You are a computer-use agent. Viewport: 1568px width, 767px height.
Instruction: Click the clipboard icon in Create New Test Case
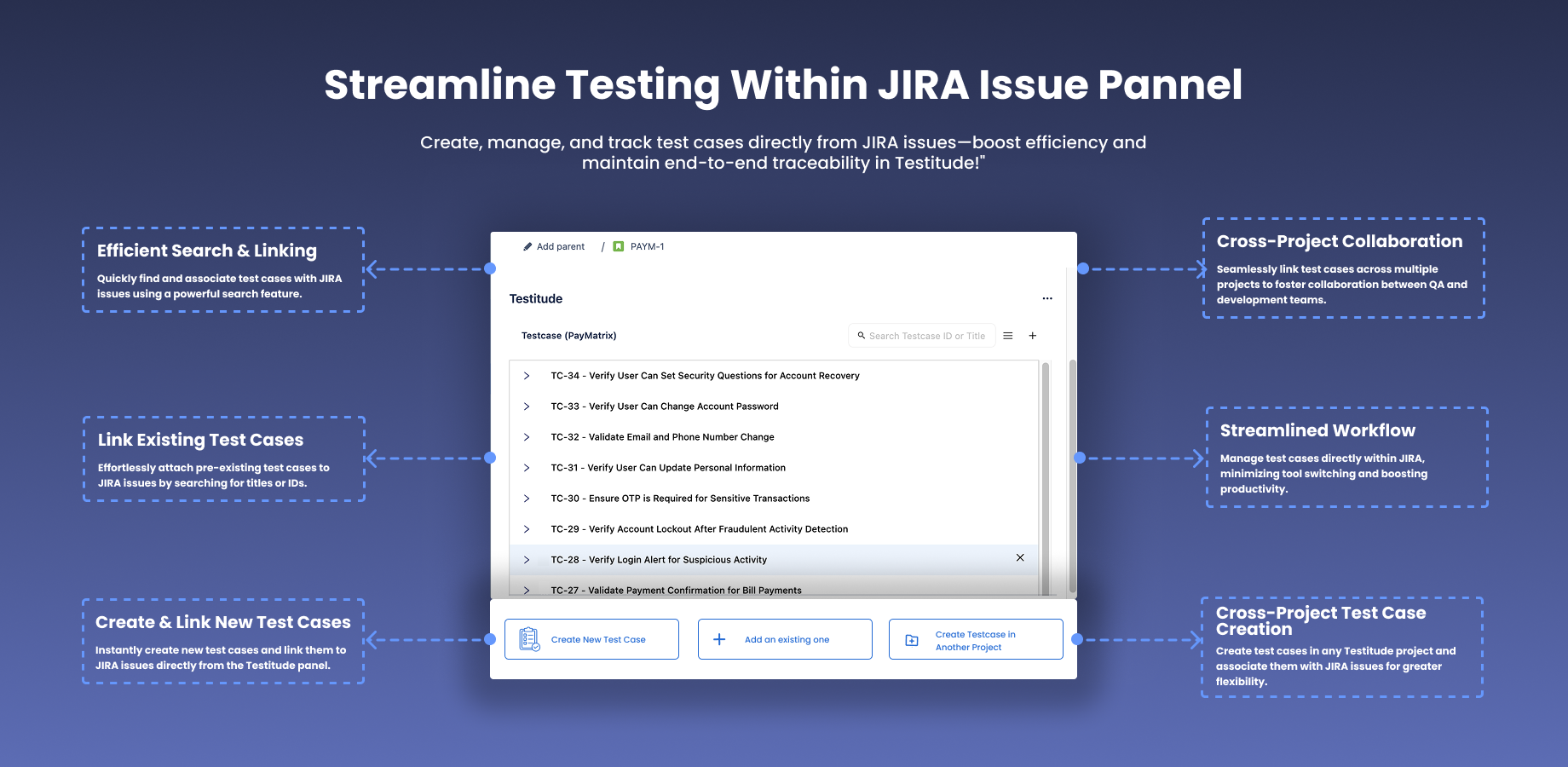(x=529, y=639)
